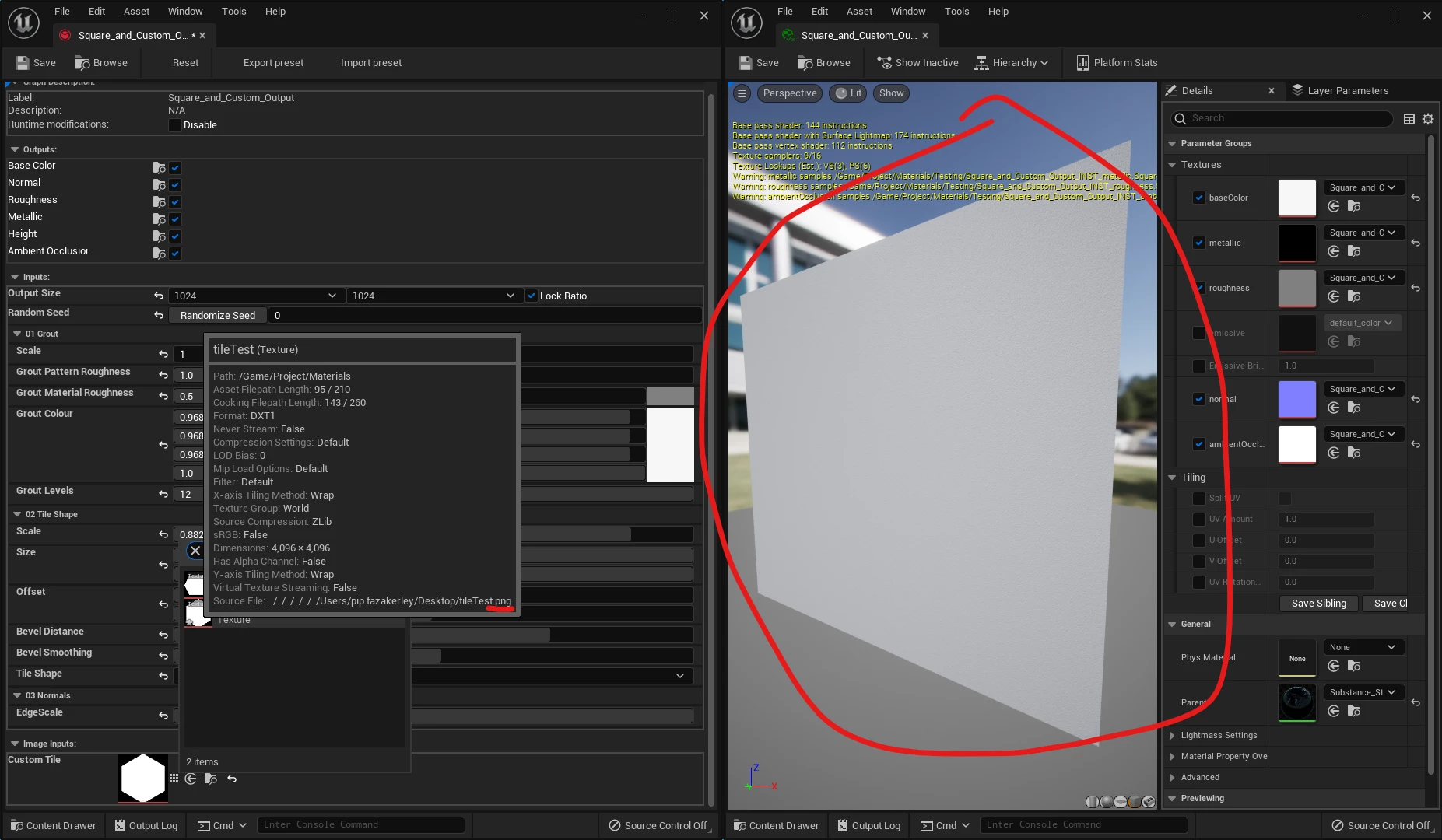This screenshot has height=840, width=1442.
Task: Open asset picker grid for Custom Tile
Action: pyautogui.click(x=174, y=779)
